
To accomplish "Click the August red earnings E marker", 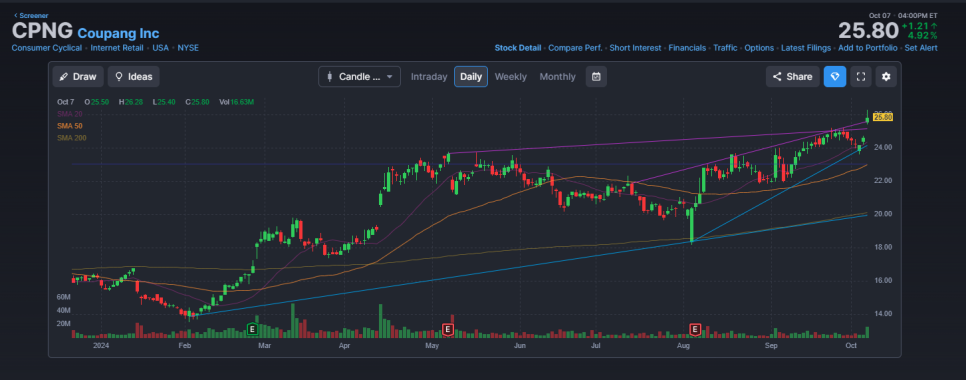I will tap(696, 329).
